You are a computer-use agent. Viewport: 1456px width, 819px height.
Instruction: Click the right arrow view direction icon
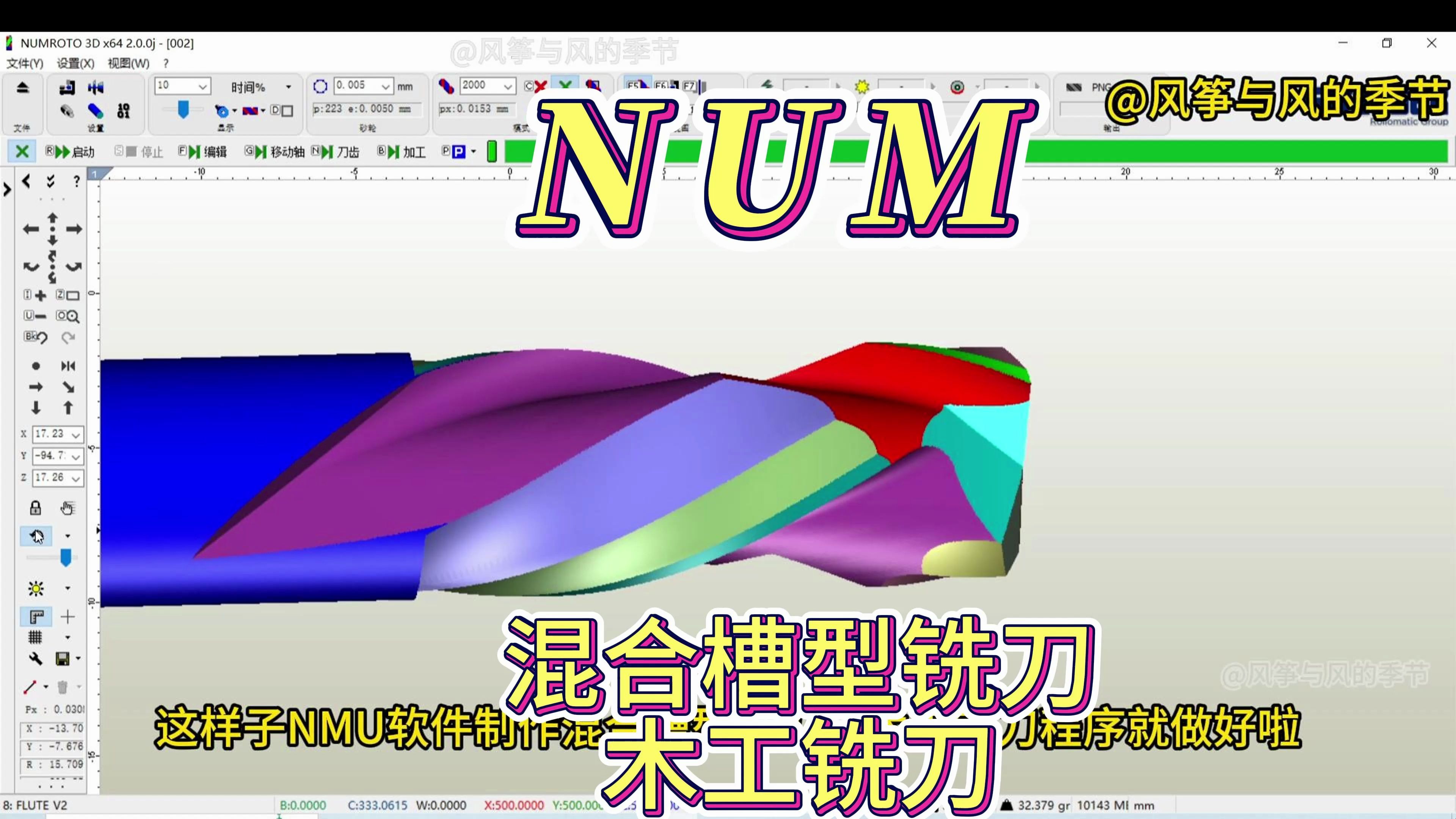[x=36, y=387]
